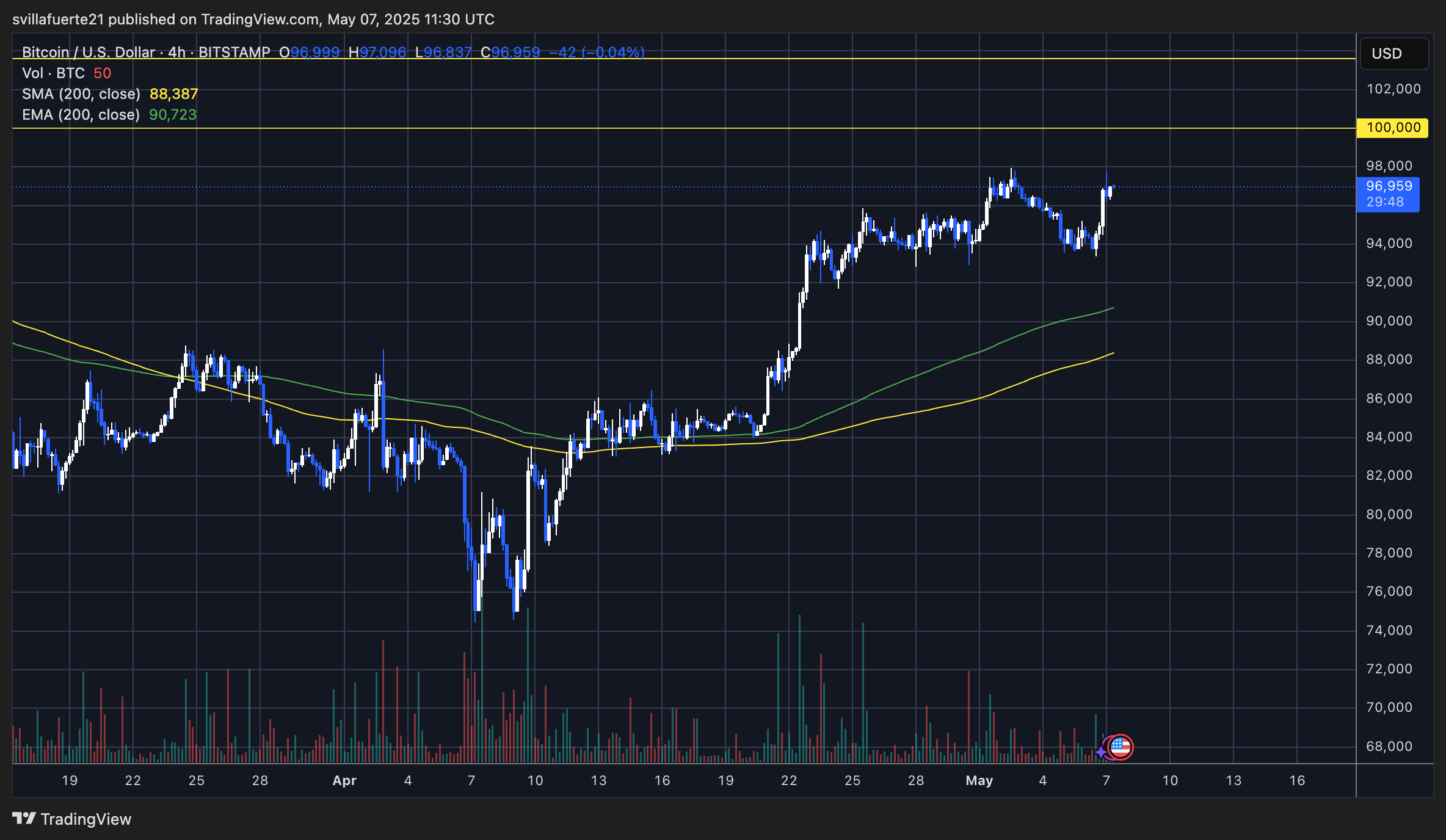Click the SMA value 88,387 in yellow

[173, 94]
